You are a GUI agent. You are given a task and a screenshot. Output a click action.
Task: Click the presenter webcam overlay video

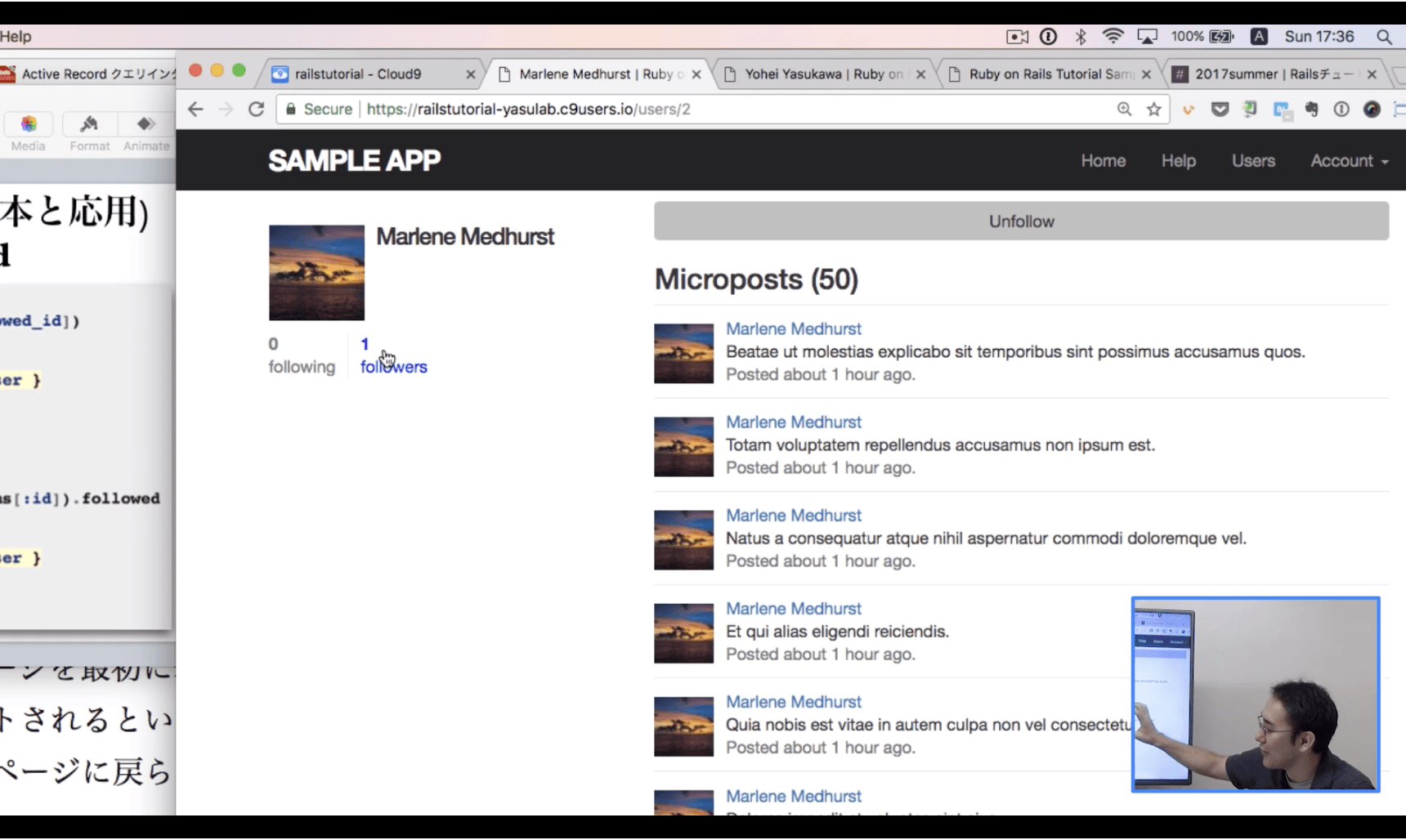(1256, 695)
